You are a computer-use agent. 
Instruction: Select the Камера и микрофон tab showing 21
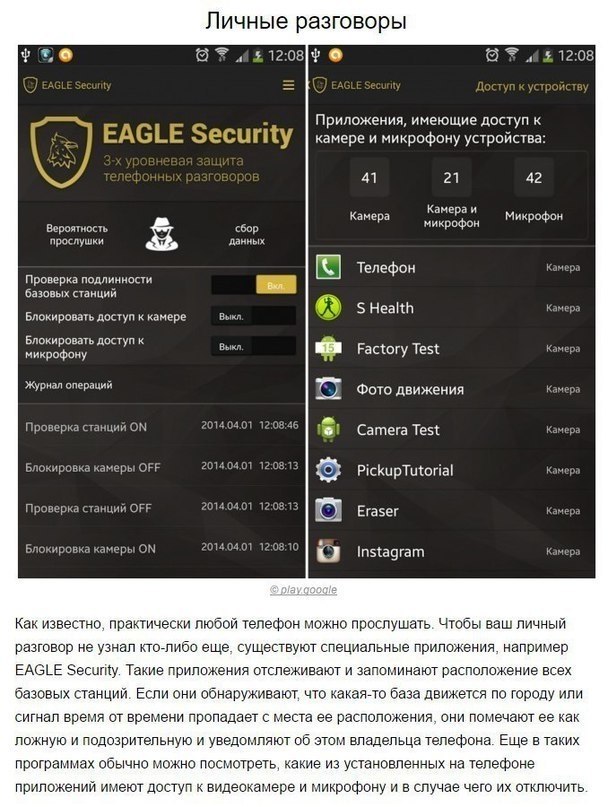point(451,194)
